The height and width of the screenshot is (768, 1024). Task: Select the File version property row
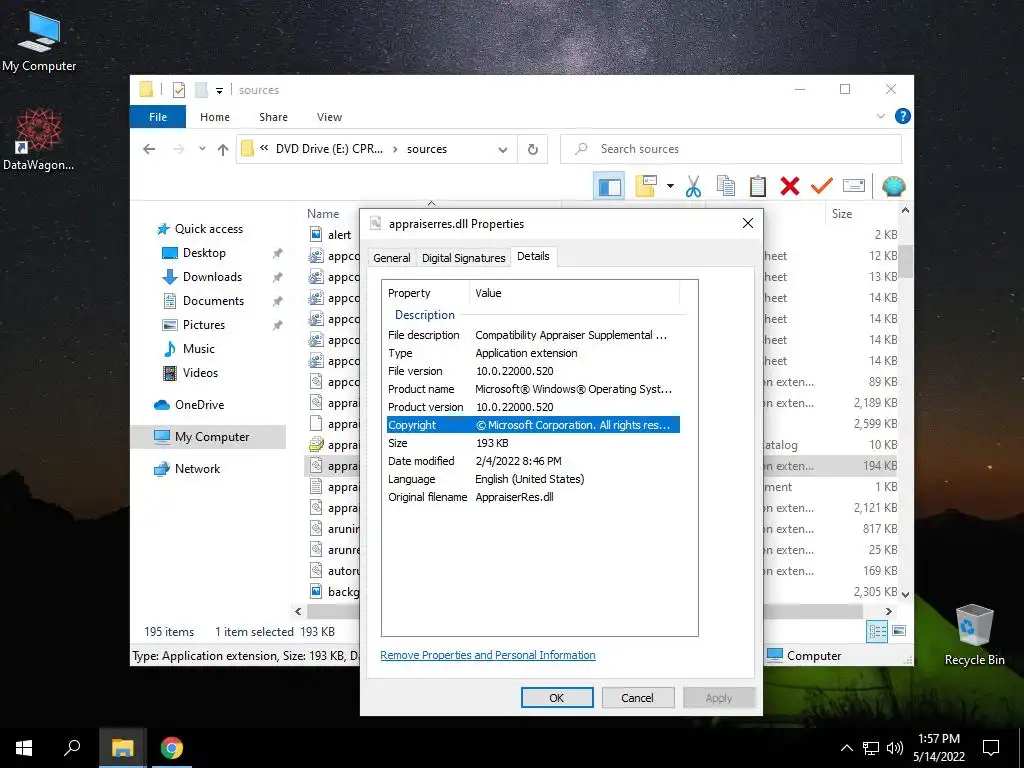[533, 371]
